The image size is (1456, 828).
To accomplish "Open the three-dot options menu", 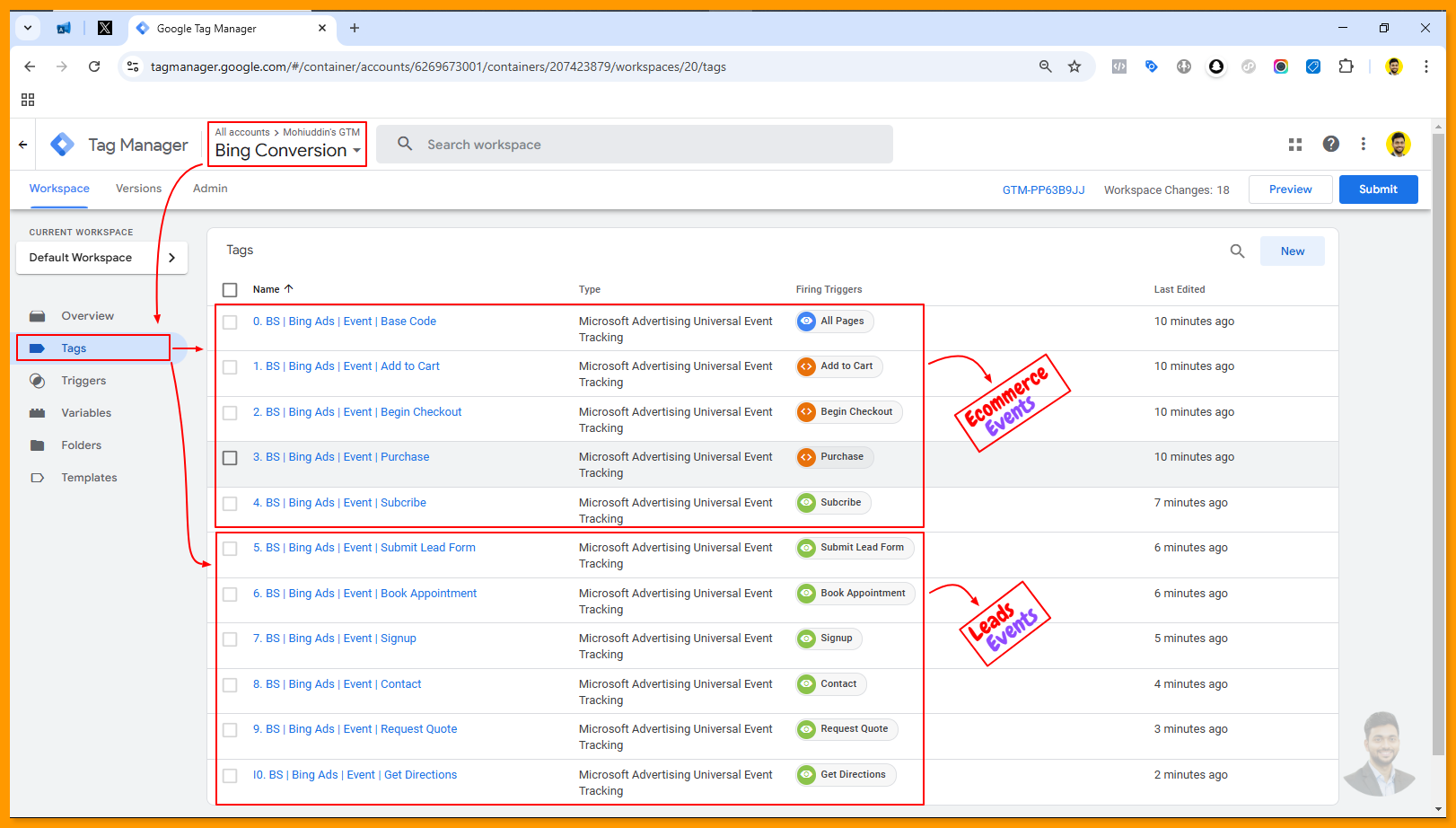I will point(1364,144).
